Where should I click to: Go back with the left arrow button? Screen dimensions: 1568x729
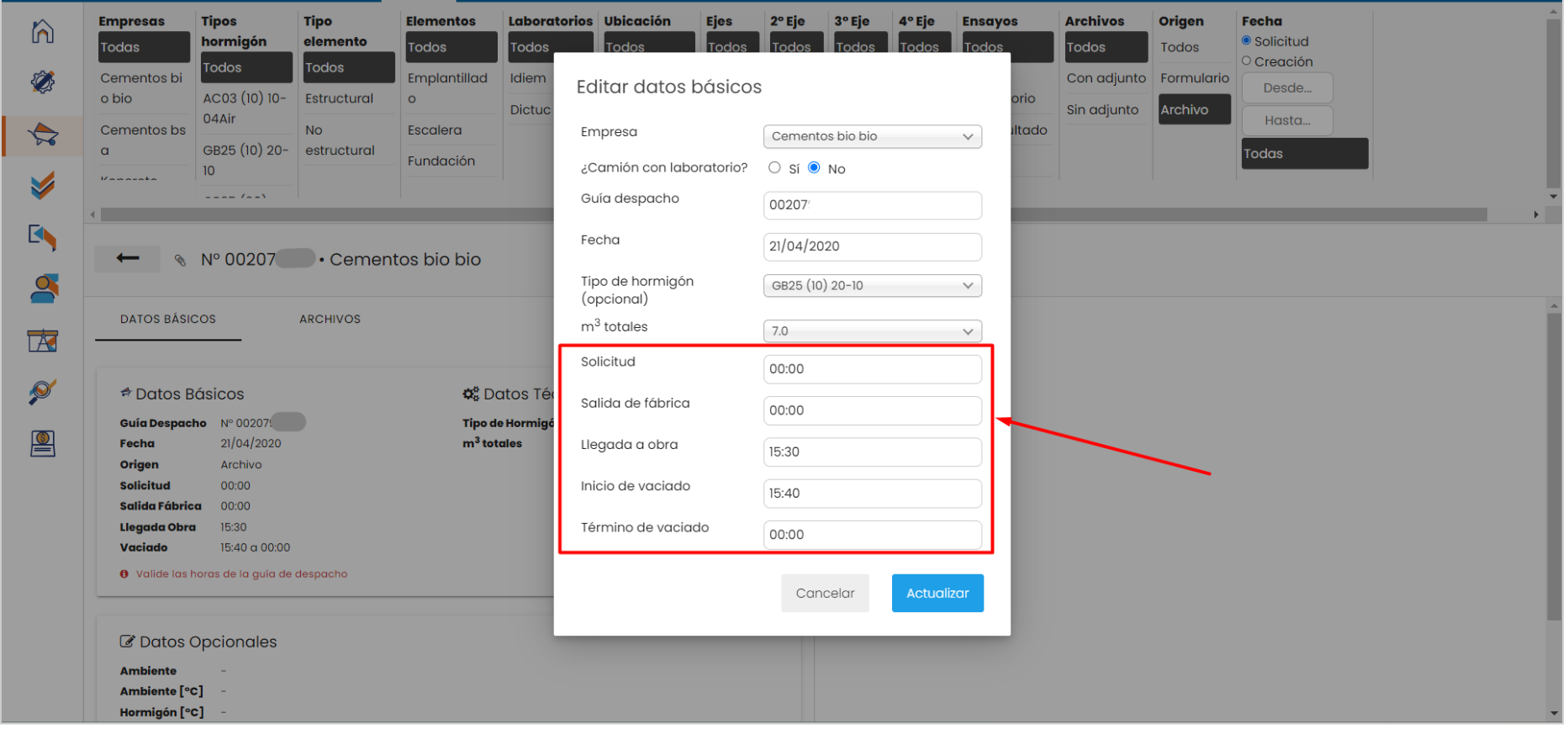point(127,259)
